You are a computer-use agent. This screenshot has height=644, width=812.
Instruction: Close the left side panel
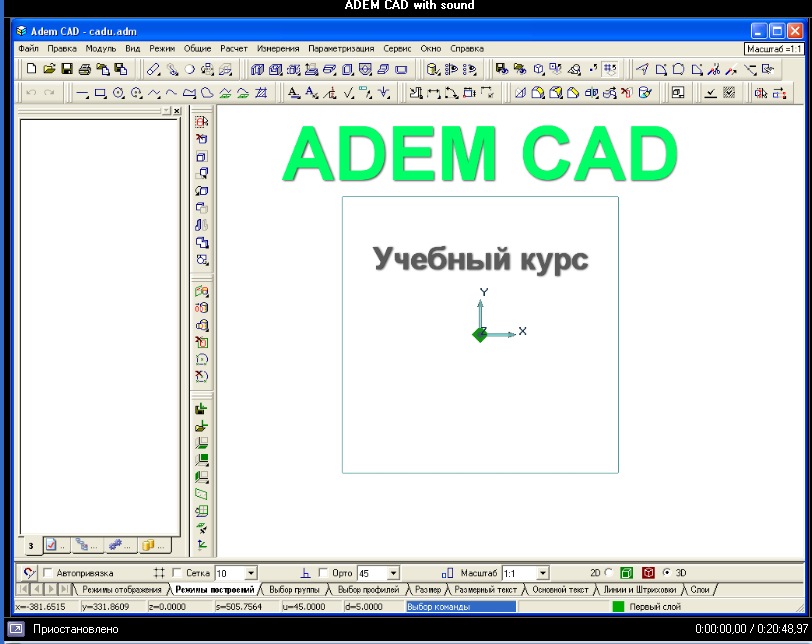(x=177, y=111)
